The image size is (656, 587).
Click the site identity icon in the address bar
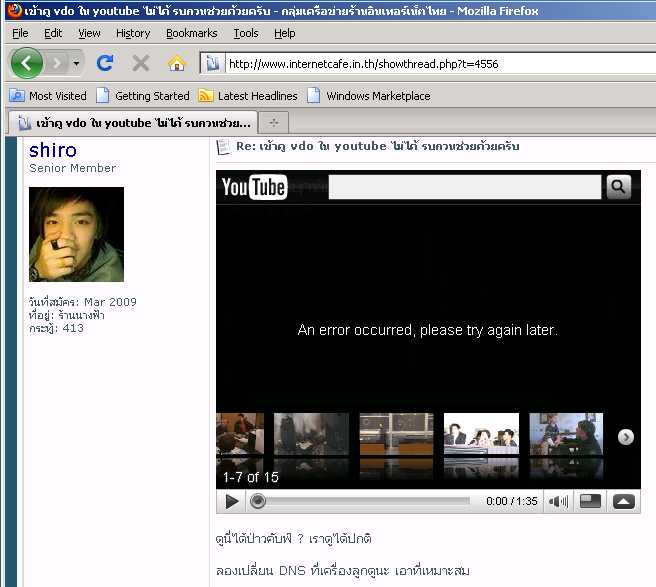[213, 64]
